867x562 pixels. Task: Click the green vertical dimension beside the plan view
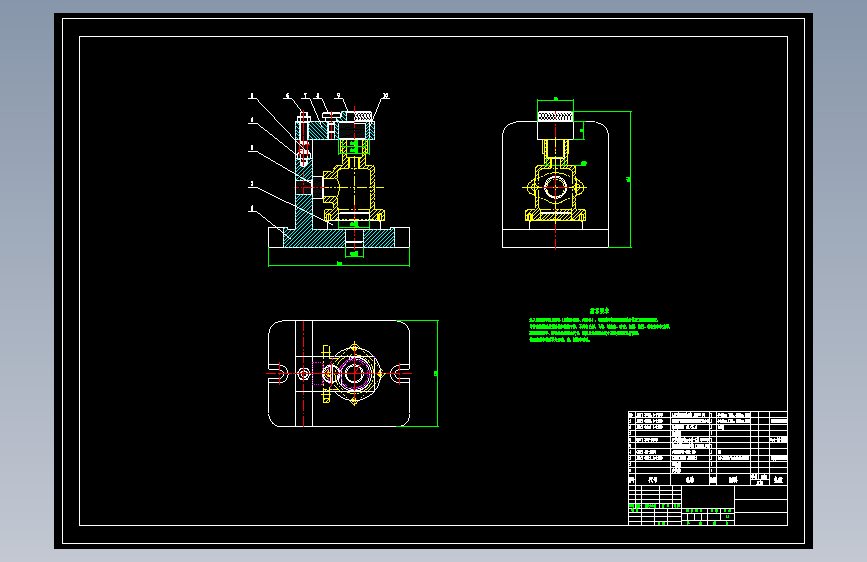[x=437, y=373]
